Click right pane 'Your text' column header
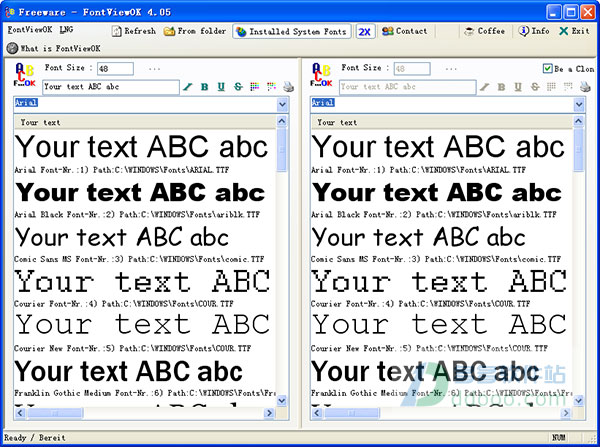This screenshot has height=447, width=600. [441, 122]
